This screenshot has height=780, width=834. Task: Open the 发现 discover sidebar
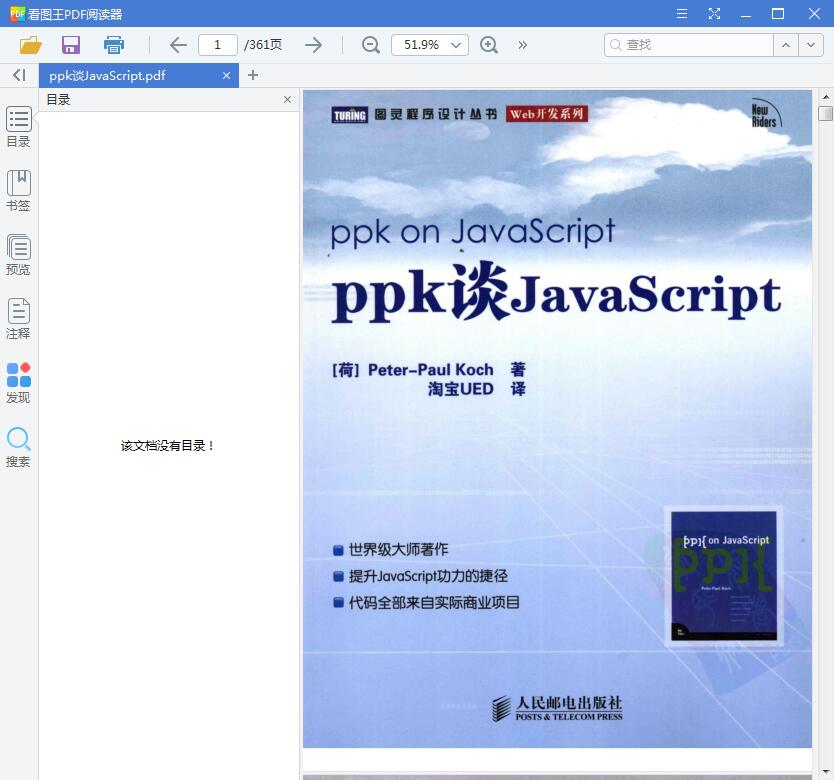(18, 383)
